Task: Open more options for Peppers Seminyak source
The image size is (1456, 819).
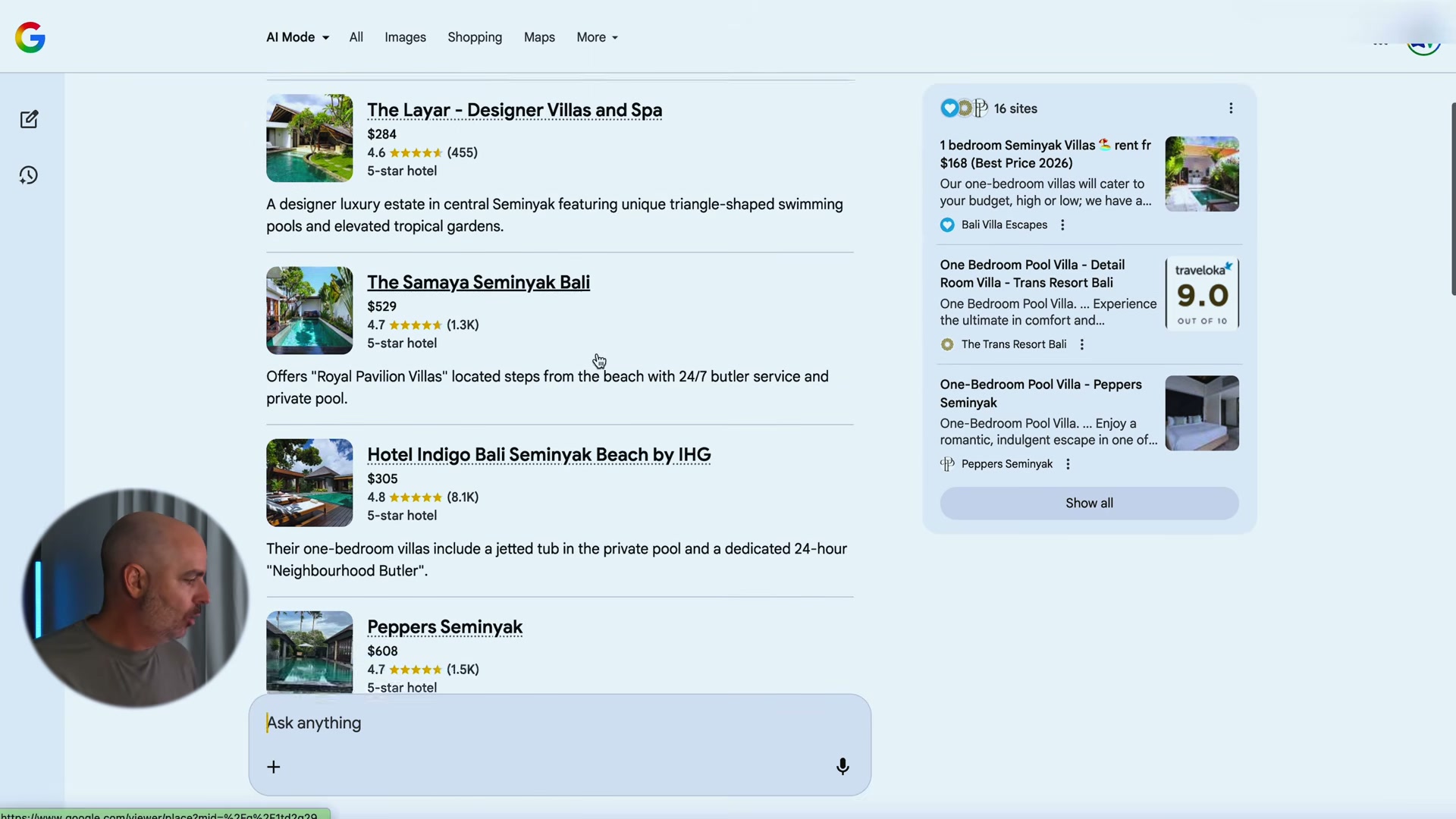Action: [1068, 464]
